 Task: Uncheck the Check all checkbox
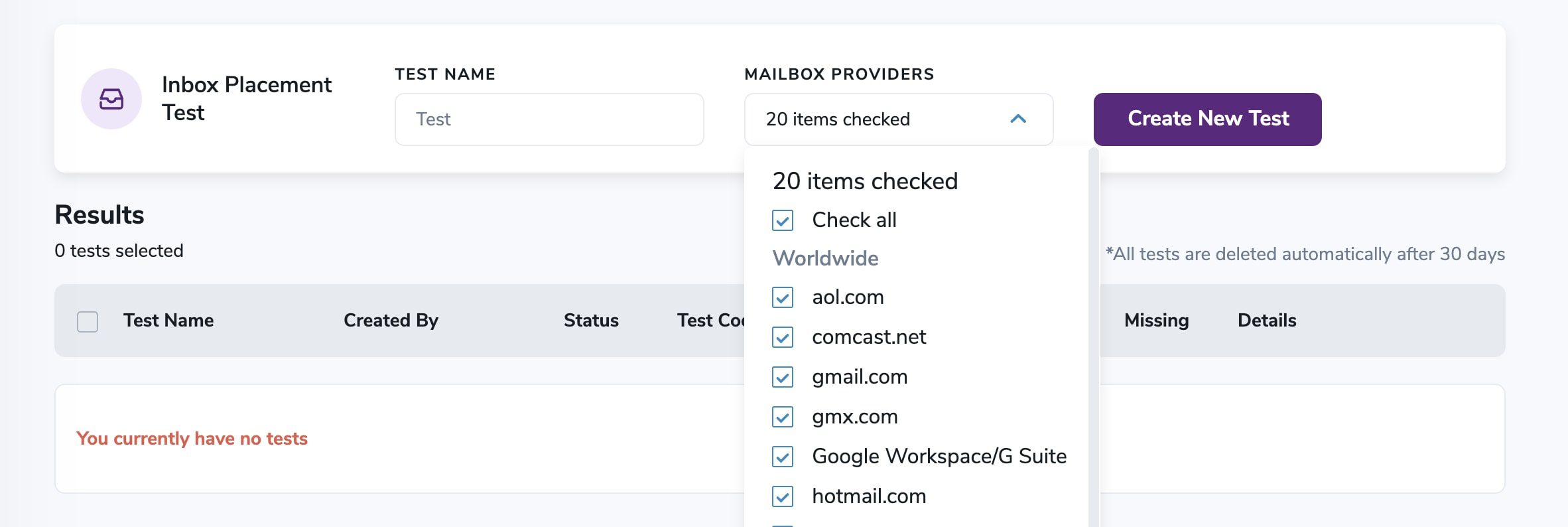tap(783, 220)
